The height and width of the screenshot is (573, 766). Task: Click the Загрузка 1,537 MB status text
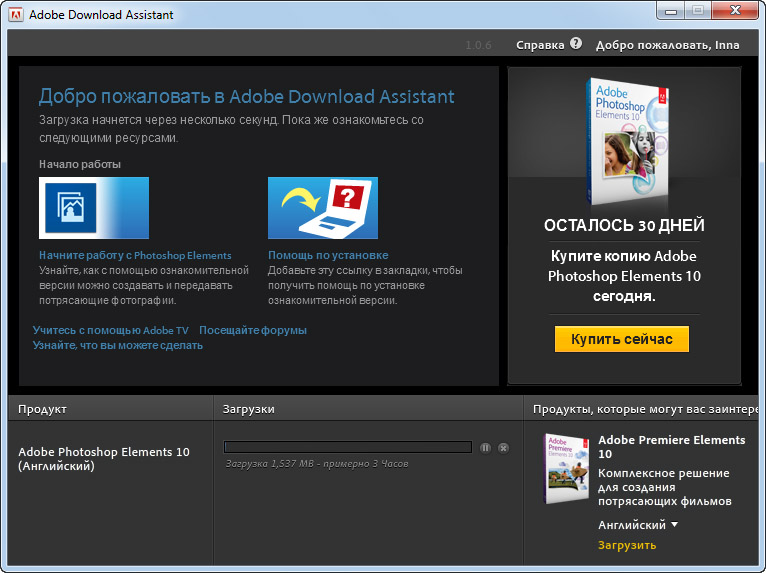click(317, 464)
